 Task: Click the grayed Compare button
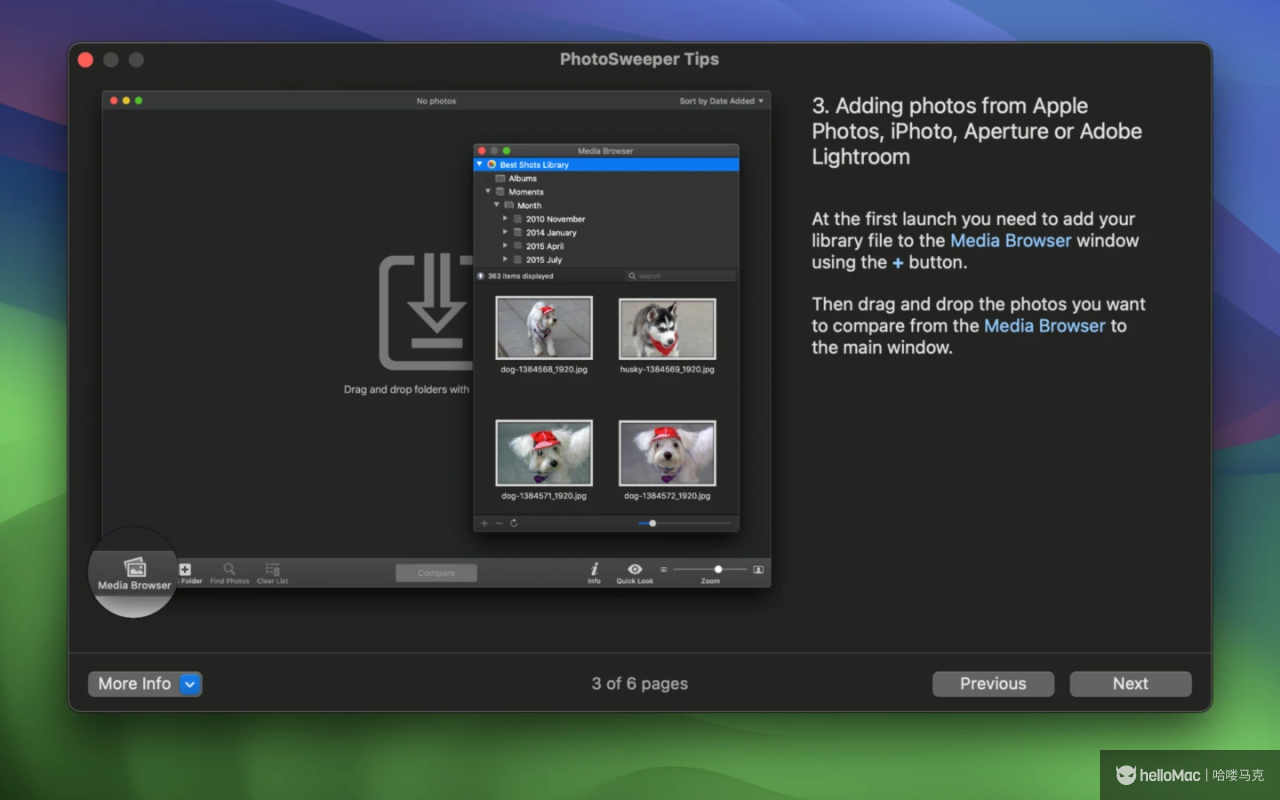point(436,573)
